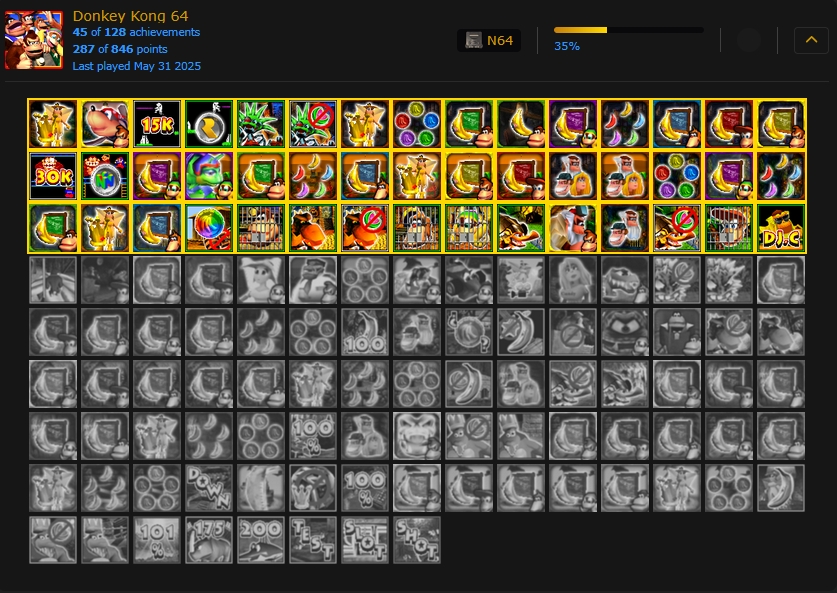Screen dimensions: 837x593
Task: Open the locked 100 banana achievement badge
Action: point(365,332)
